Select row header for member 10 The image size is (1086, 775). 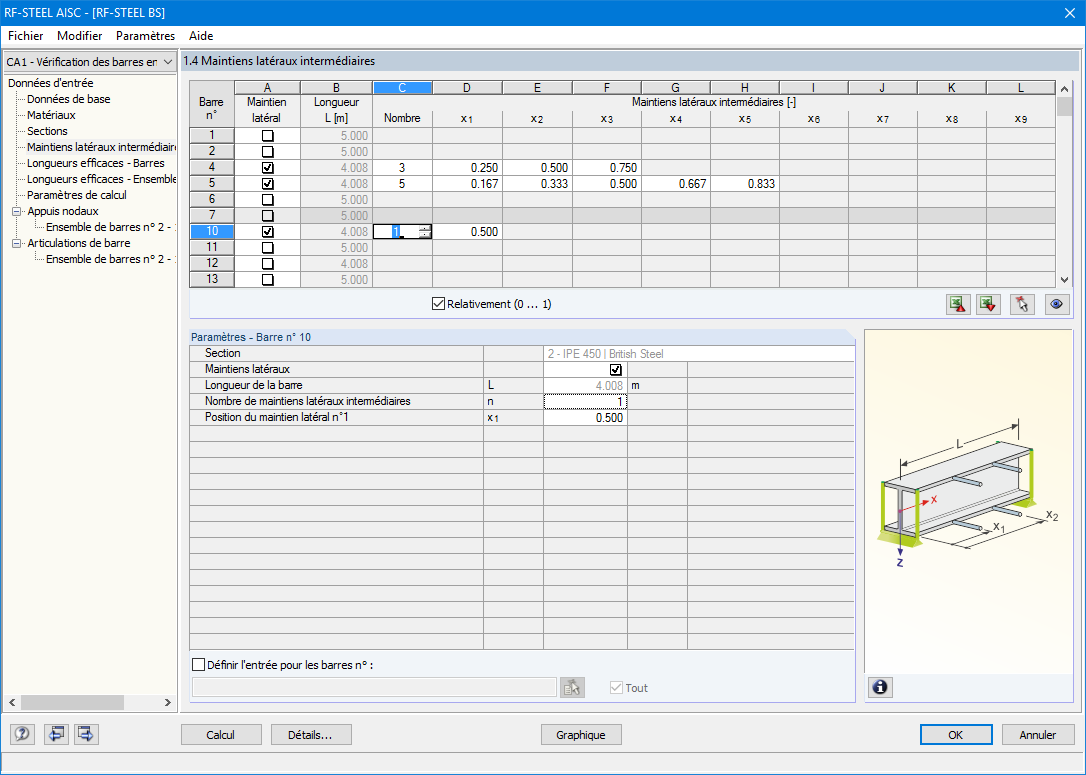tap(212, 231)
